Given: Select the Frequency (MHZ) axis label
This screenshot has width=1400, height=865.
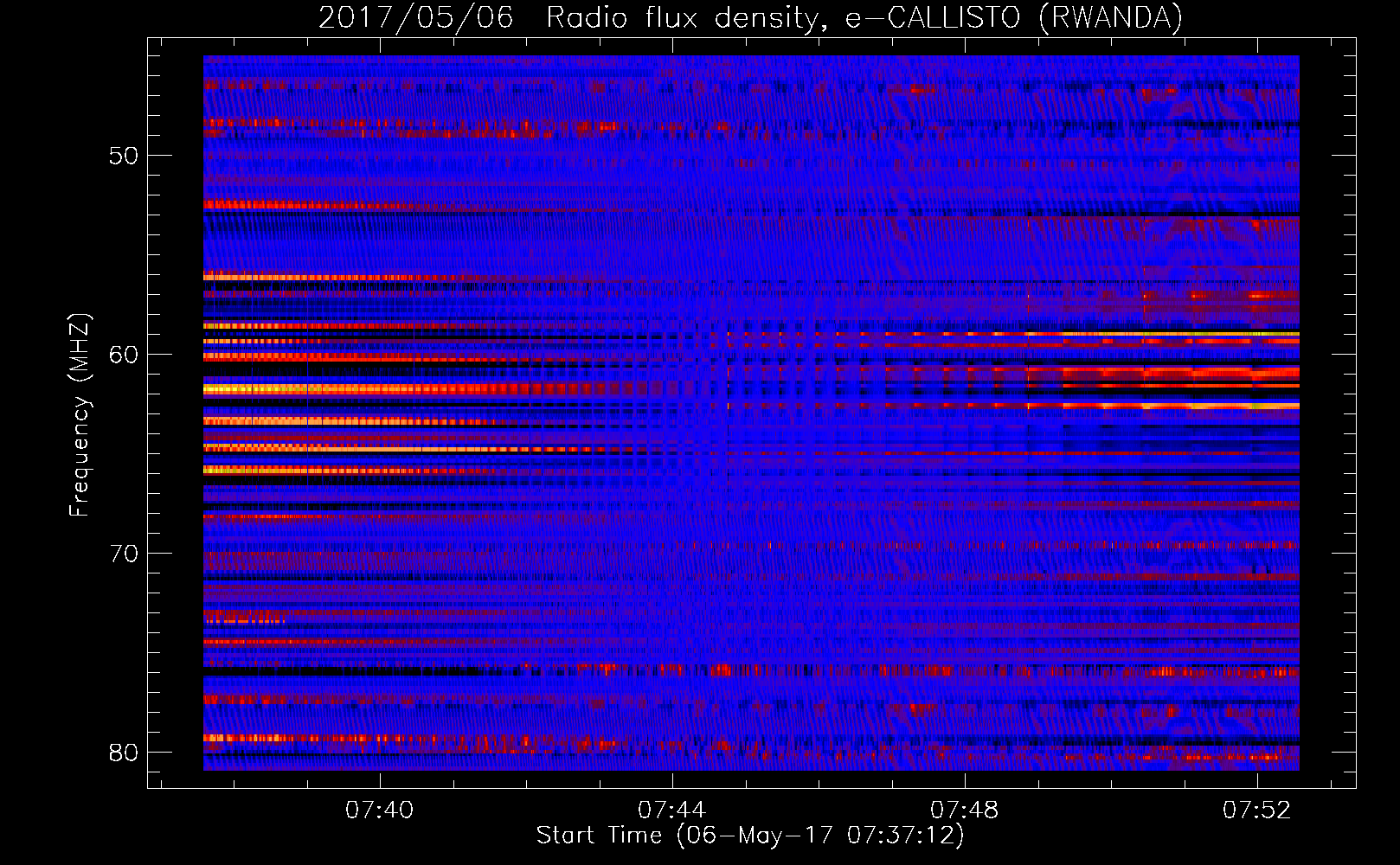Looking at the screenshot, I should 79,415.
